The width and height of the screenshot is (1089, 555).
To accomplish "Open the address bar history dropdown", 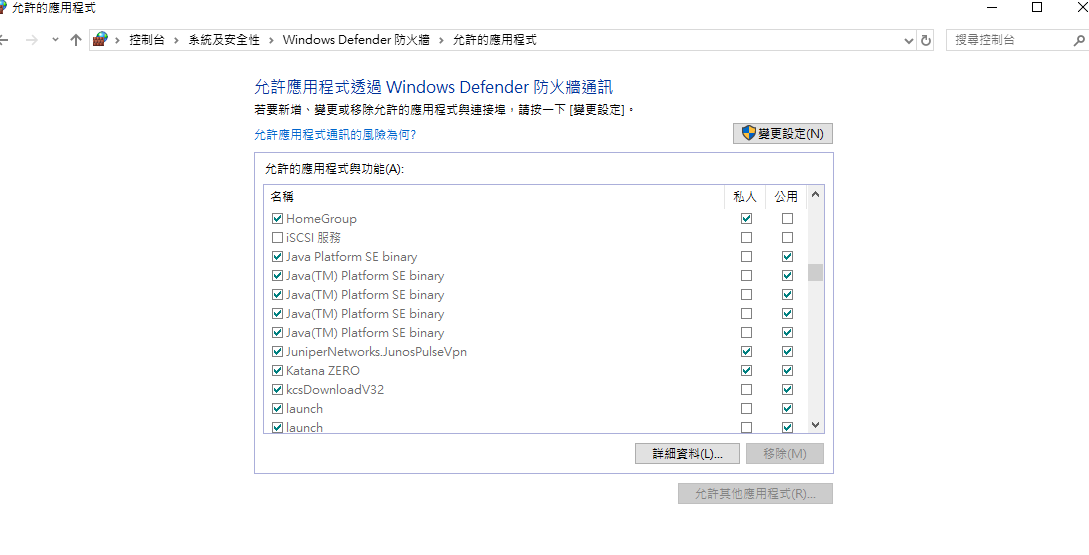I will coord(908,40).
